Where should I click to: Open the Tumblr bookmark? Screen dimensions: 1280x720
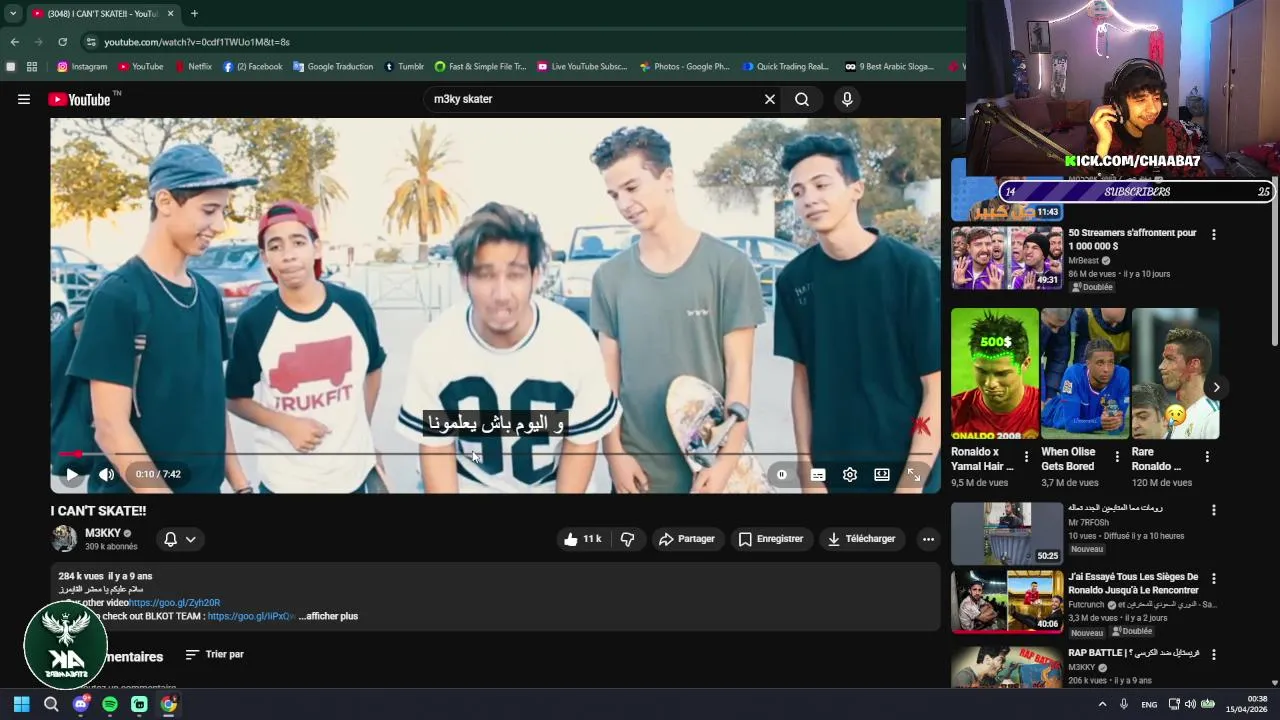(x=404, y=67)
